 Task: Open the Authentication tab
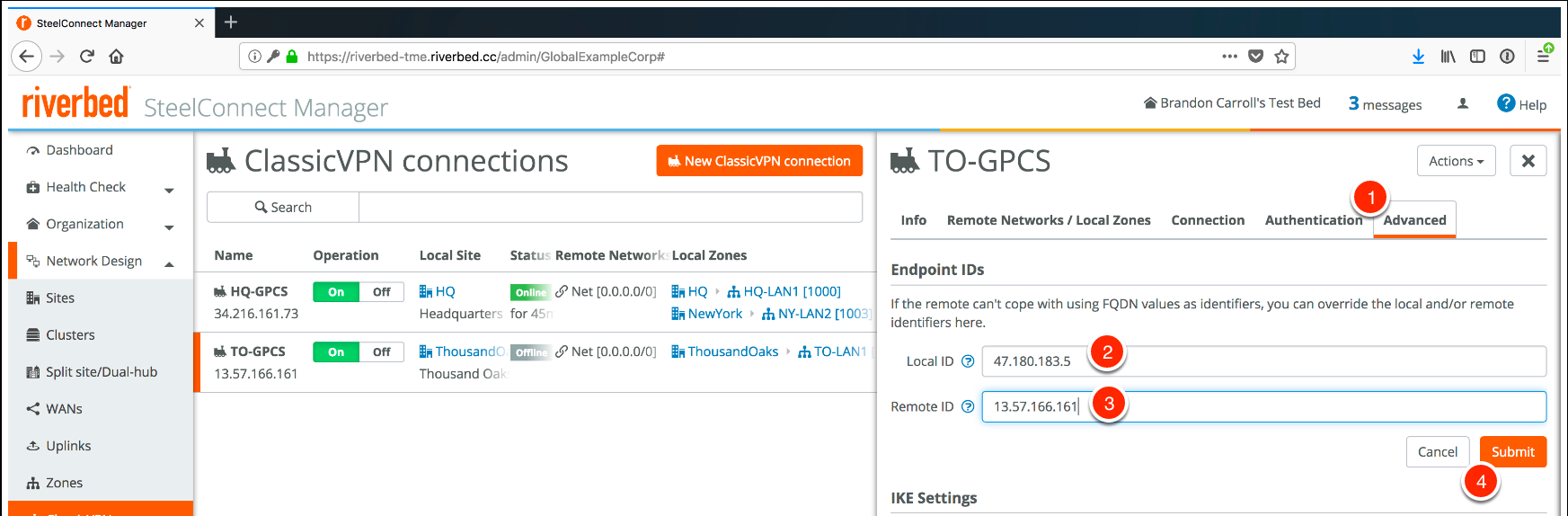(1314, 220)
